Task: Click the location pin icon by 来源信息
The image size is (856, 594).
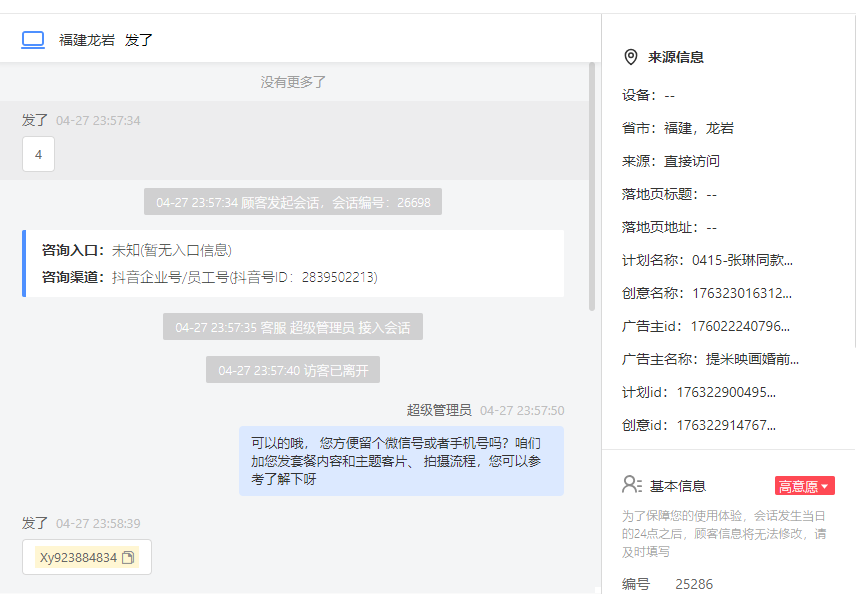Action: [x=631, y=57]
